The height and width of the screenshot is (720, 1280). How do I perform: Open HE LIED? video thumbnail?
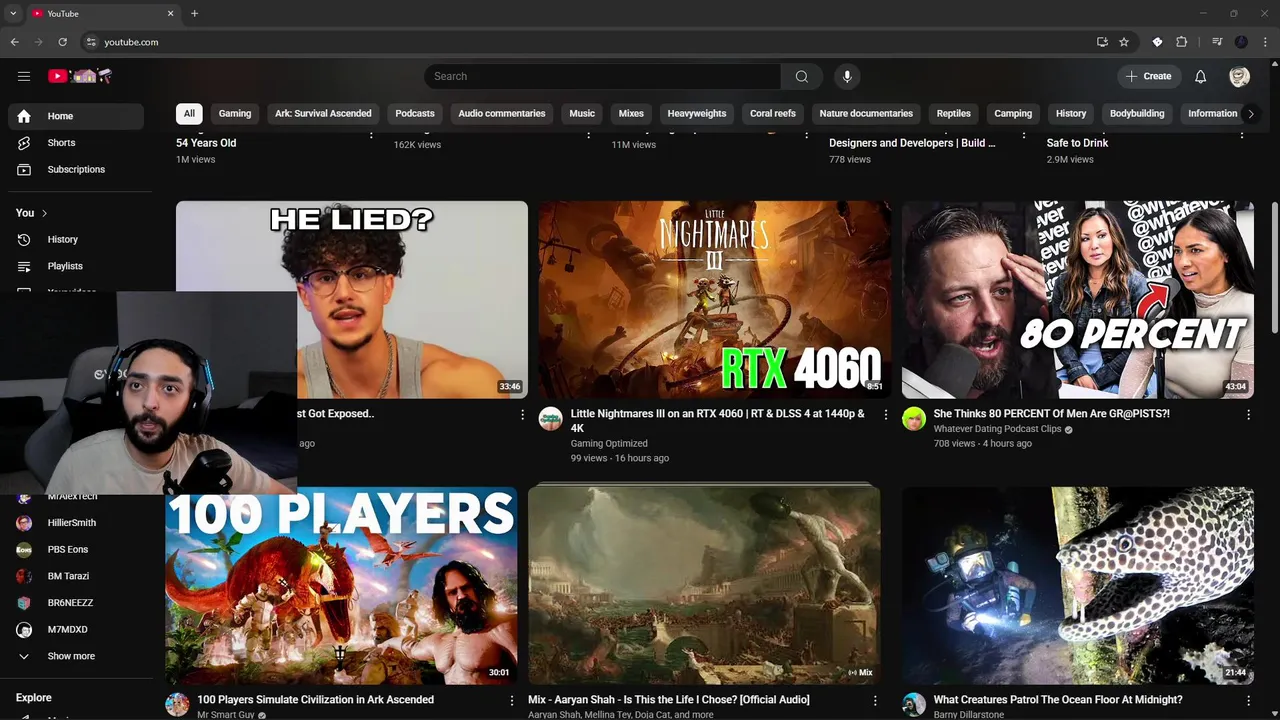tap(352, 300)
